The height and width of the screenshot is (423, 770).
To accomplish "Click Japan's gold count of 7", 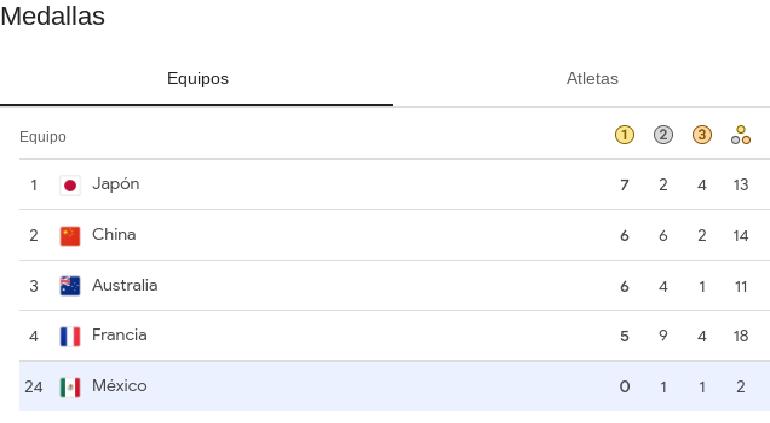I will tap(624, 185).
